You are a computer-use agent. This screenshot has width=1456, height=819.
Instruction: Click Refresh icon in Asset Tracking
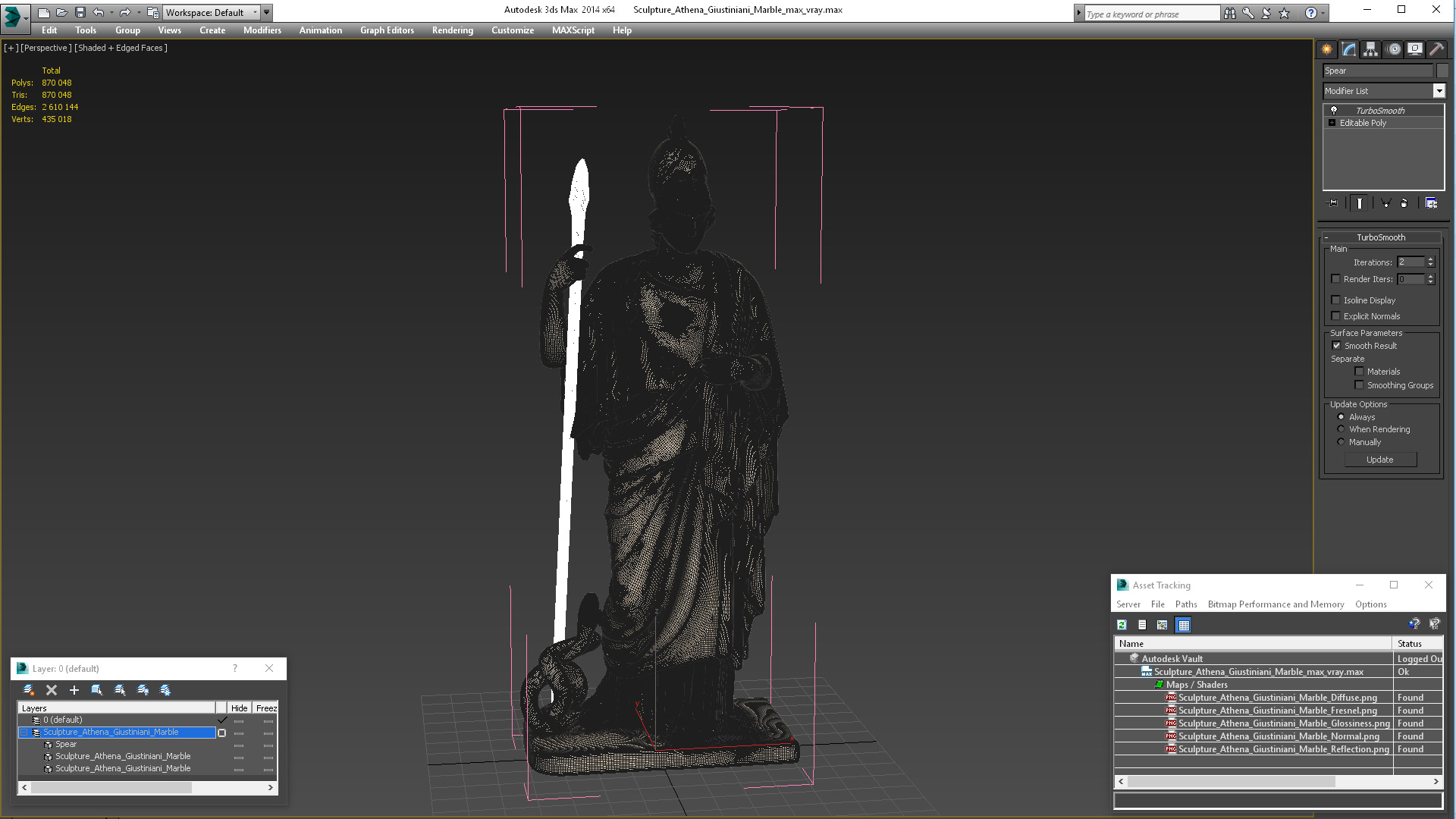tap(1122, 625)
